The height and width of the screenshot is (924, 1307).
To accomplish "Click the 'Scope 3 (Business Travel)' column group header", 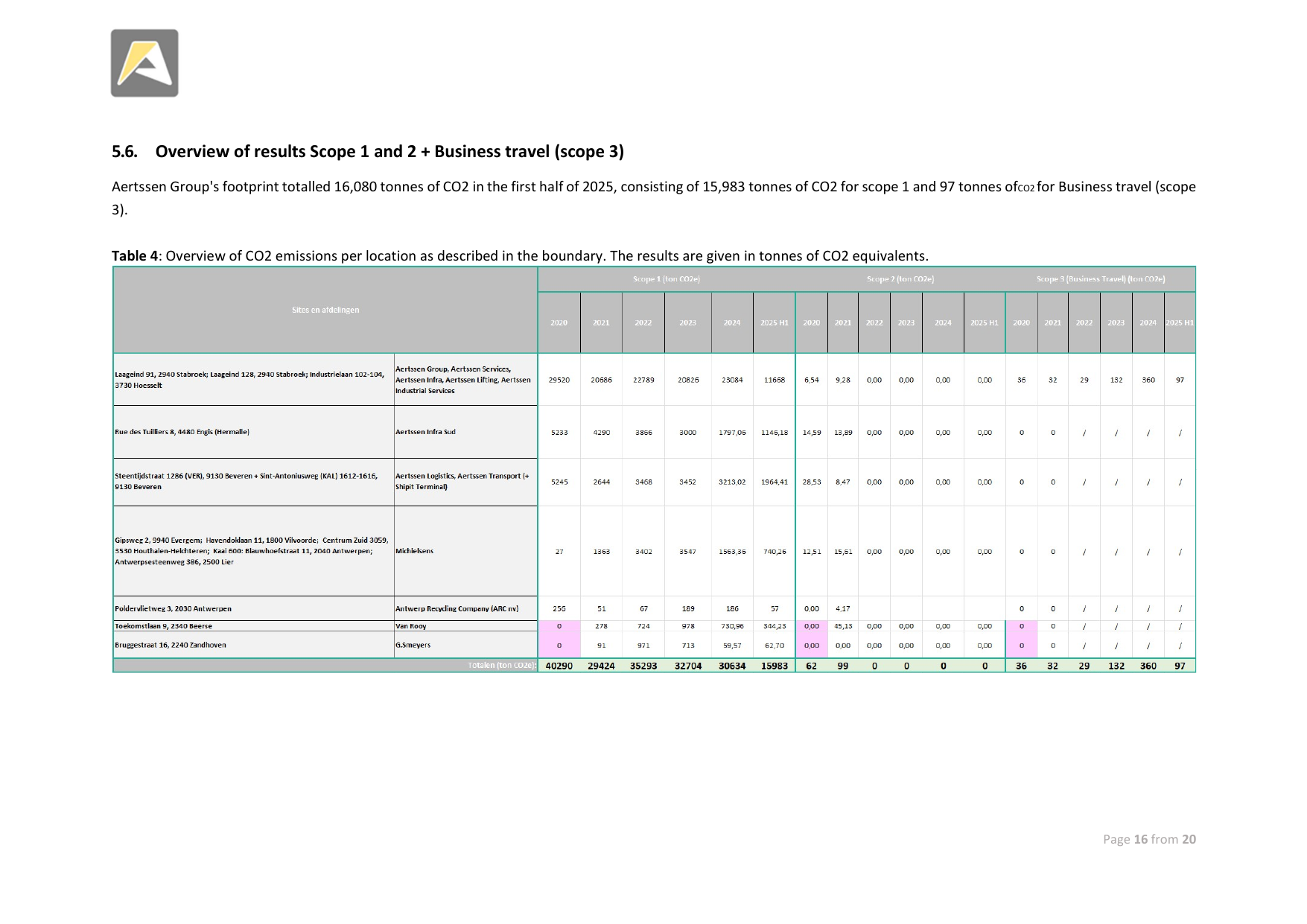I will [1101, 279].
